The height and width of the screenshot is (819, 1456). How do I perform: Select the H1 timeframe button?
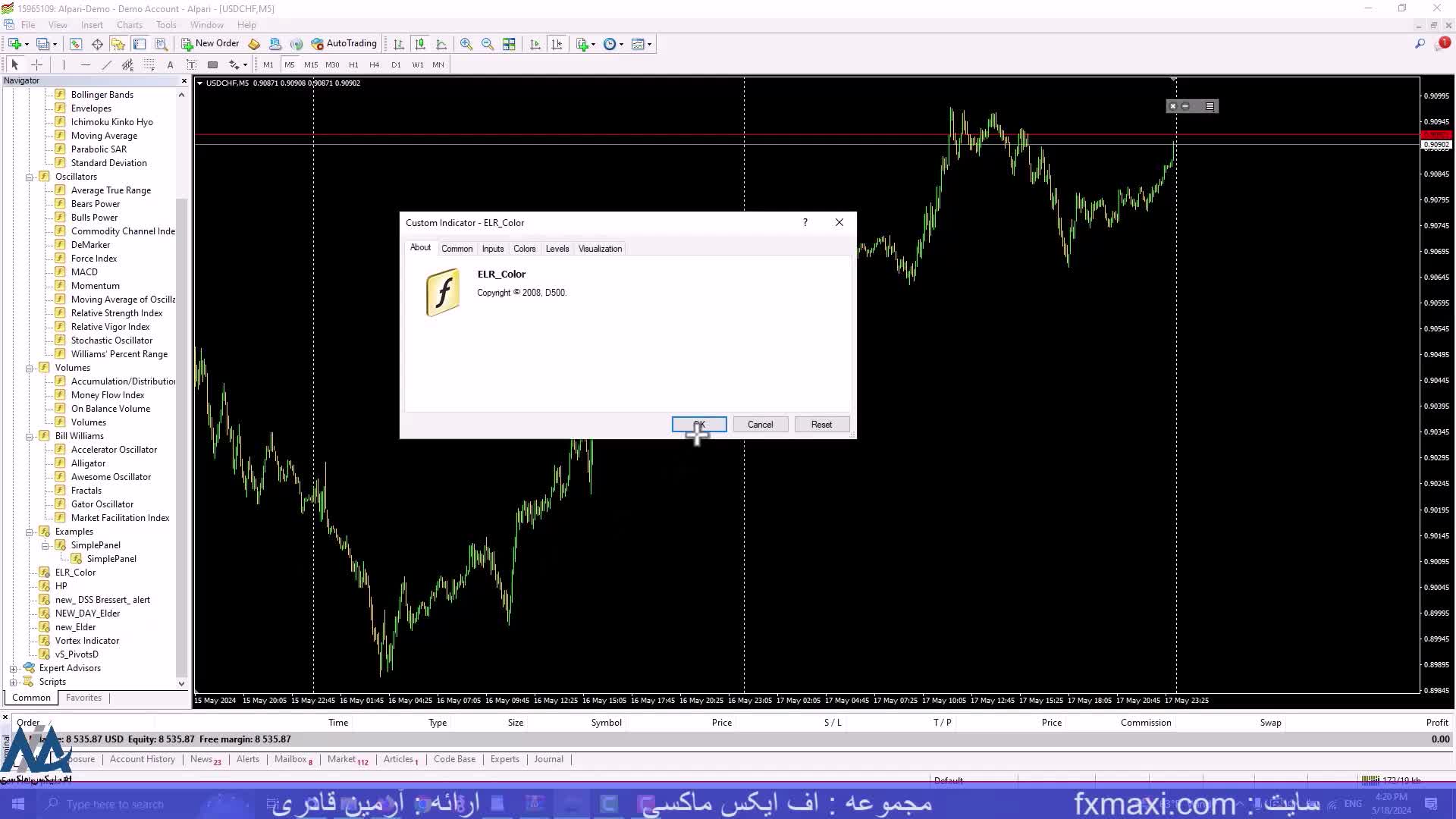[353, 65]
